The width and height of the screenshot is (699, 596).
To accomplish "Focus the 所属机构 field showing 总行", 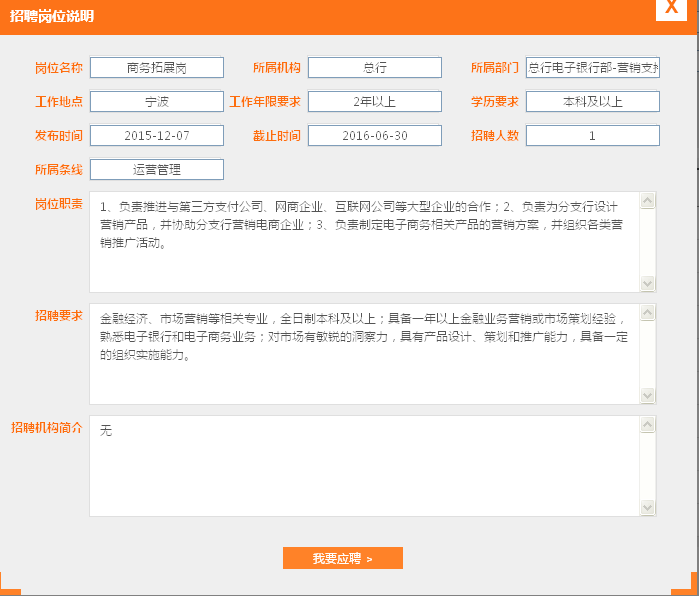I will (x=375, y=68).
